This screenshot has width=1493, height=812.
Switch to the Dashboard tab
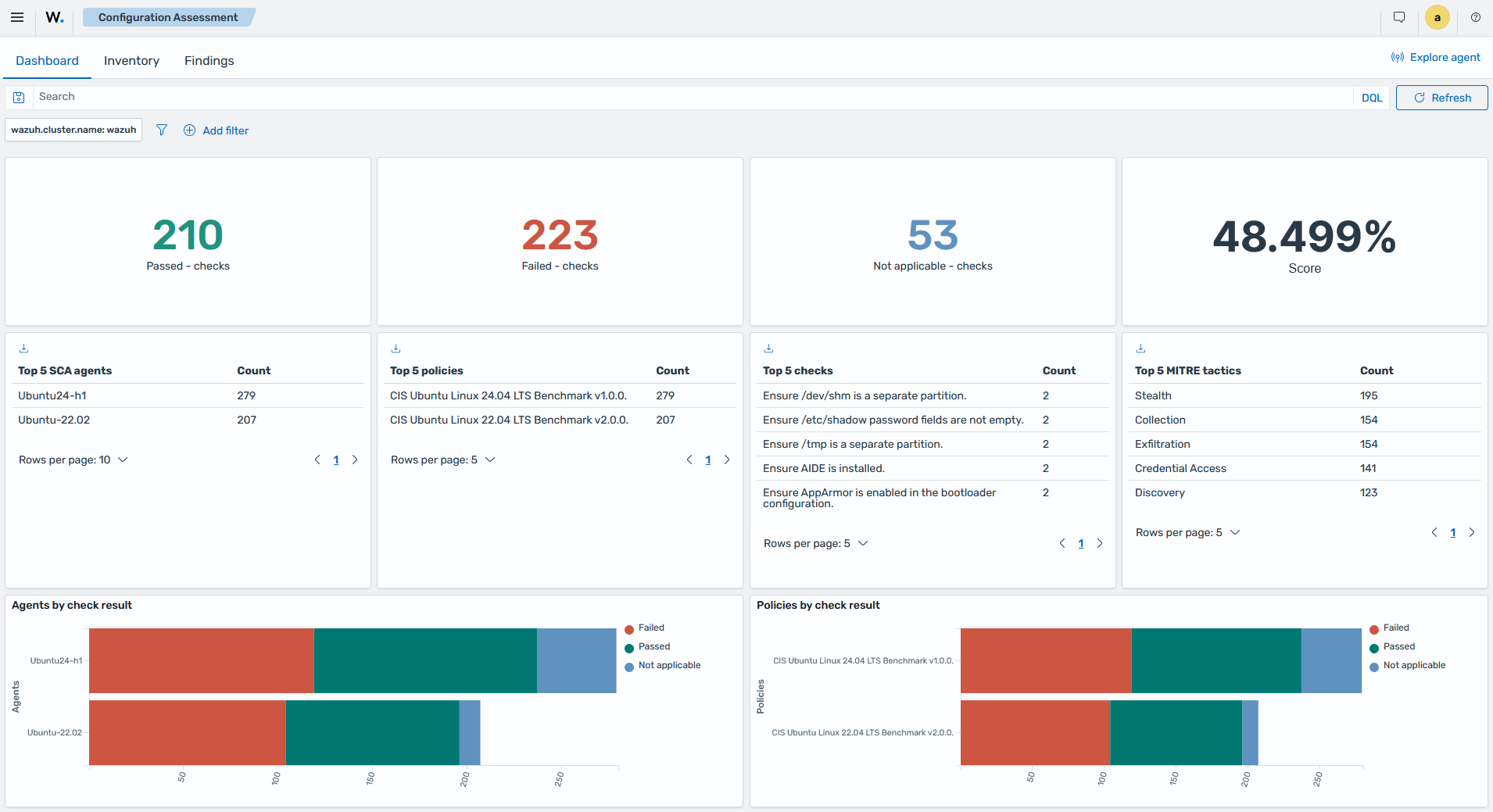(47, 60)
